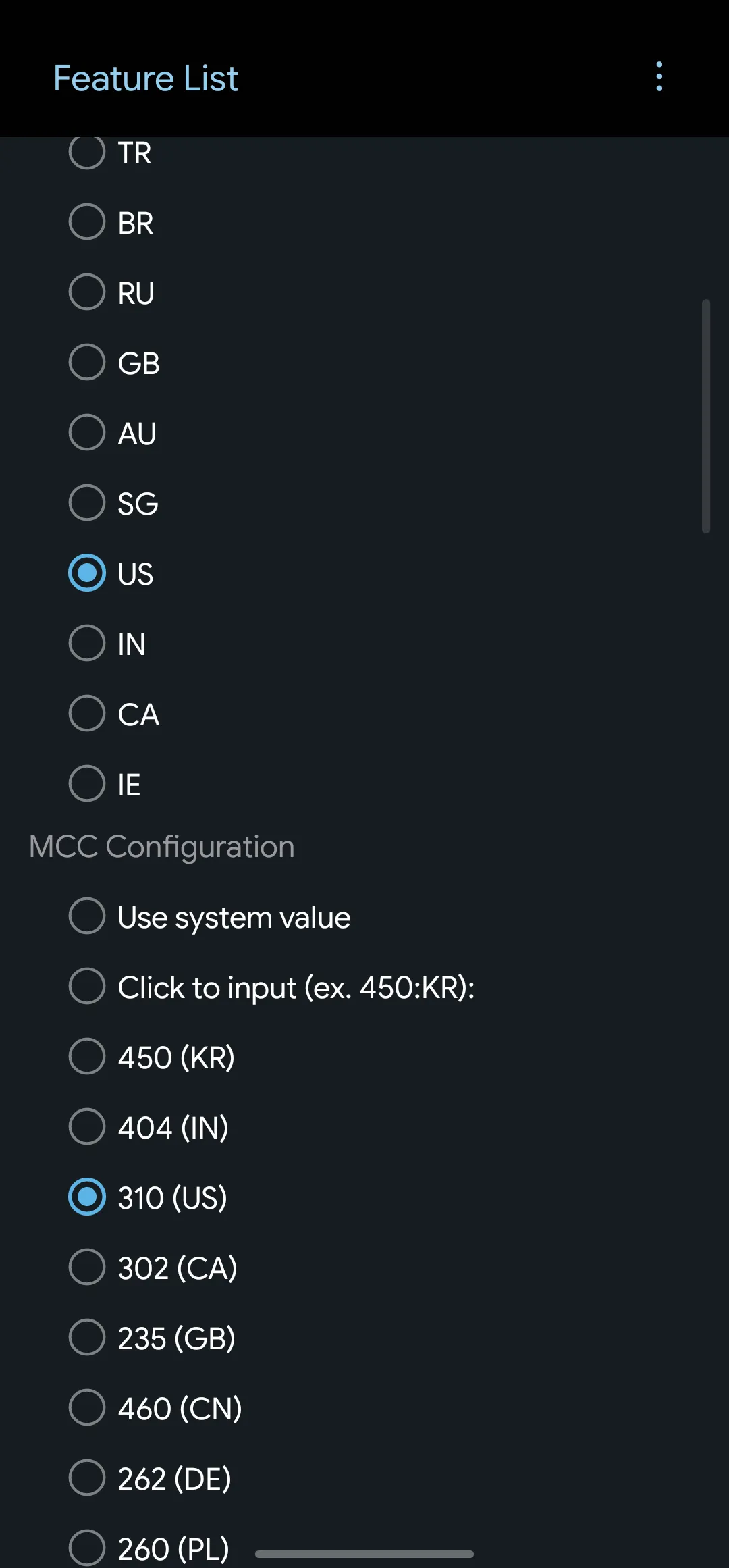Click the selected US country radio button

click(x=87, y=573)
